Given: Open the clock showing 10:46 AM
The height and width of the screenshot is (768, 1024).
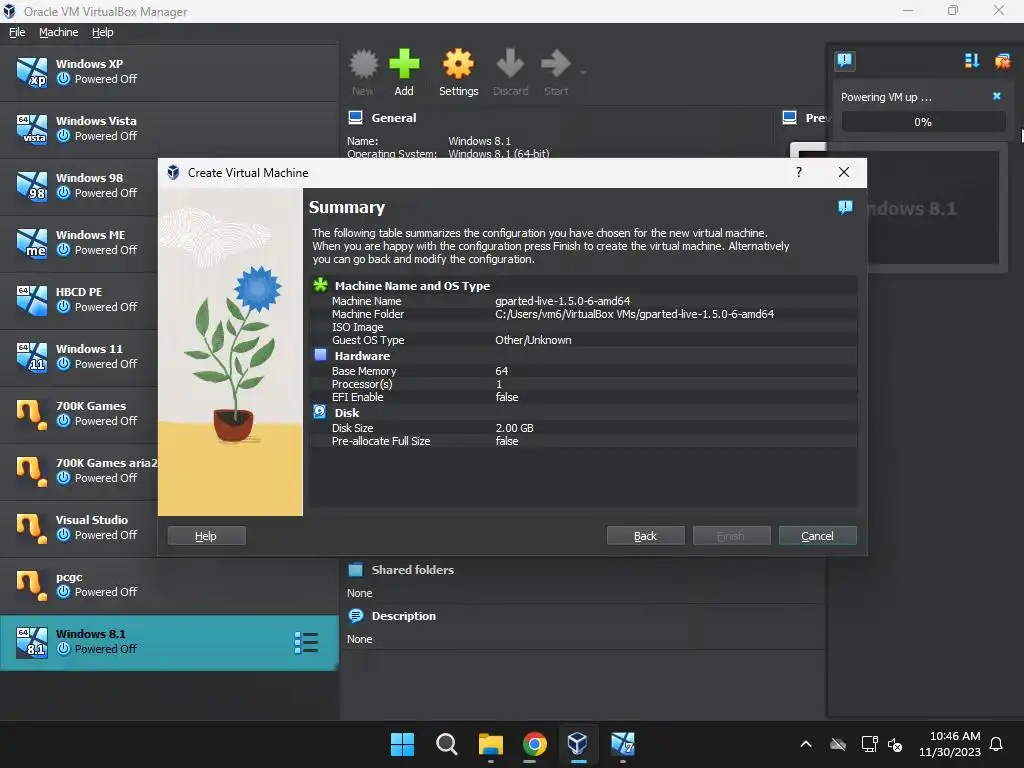Looking at the screenshot, I should click(x=950, y=744).
